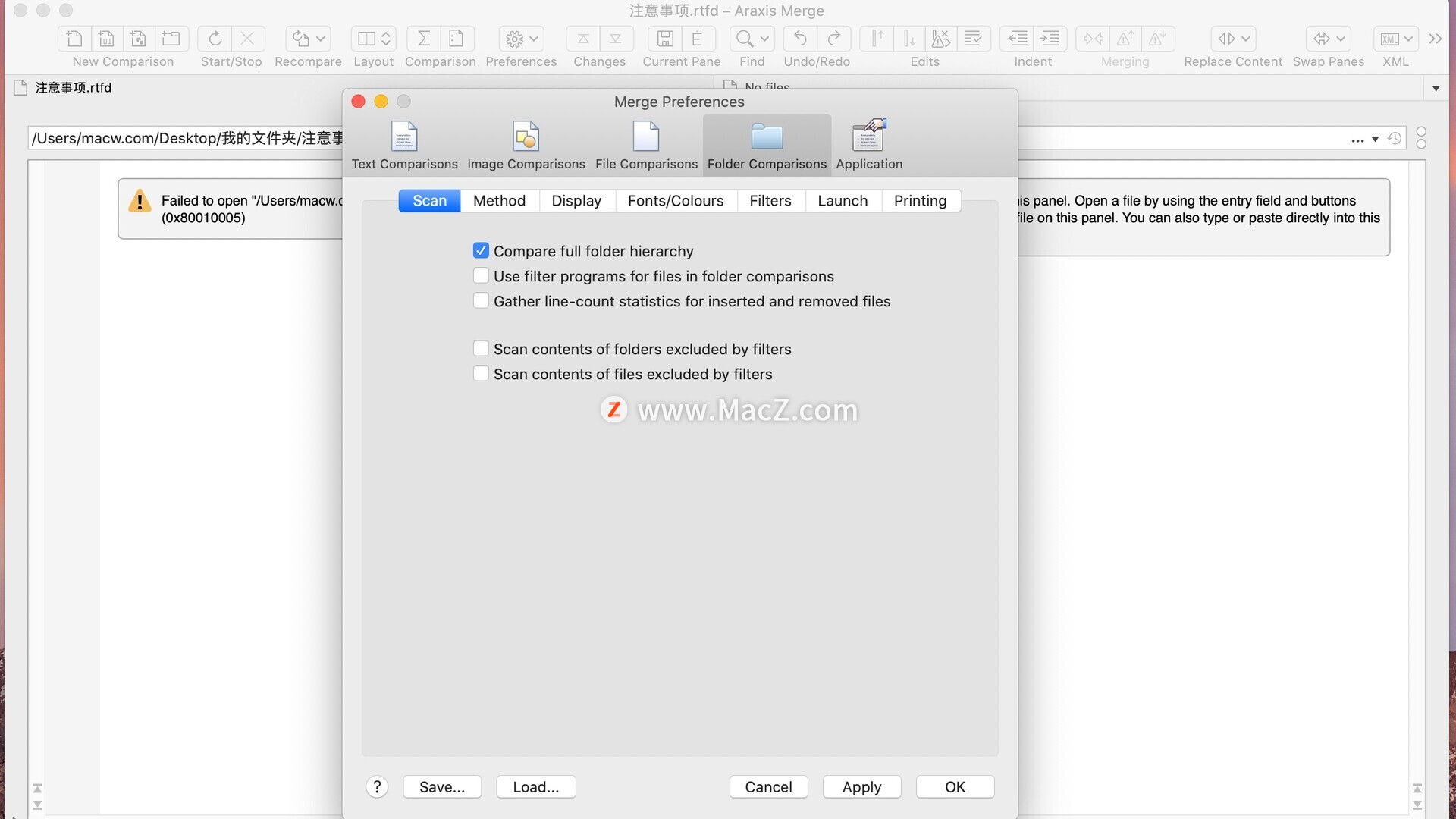Go to next change arrow icon
The width and height of the screenshot is (1456, 819).
[x=616, y=39]
